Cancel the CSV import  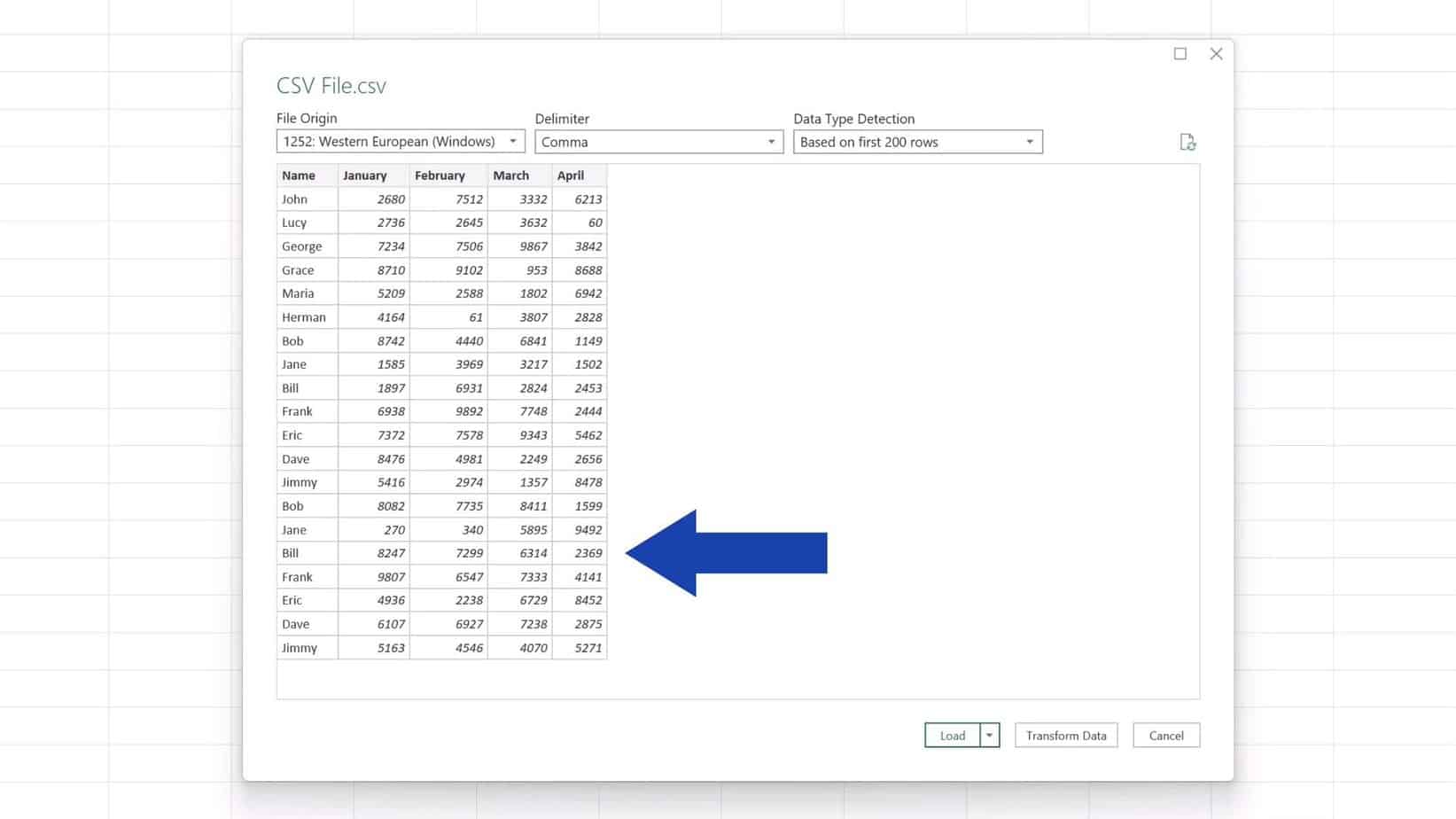tap(1165, 735)
